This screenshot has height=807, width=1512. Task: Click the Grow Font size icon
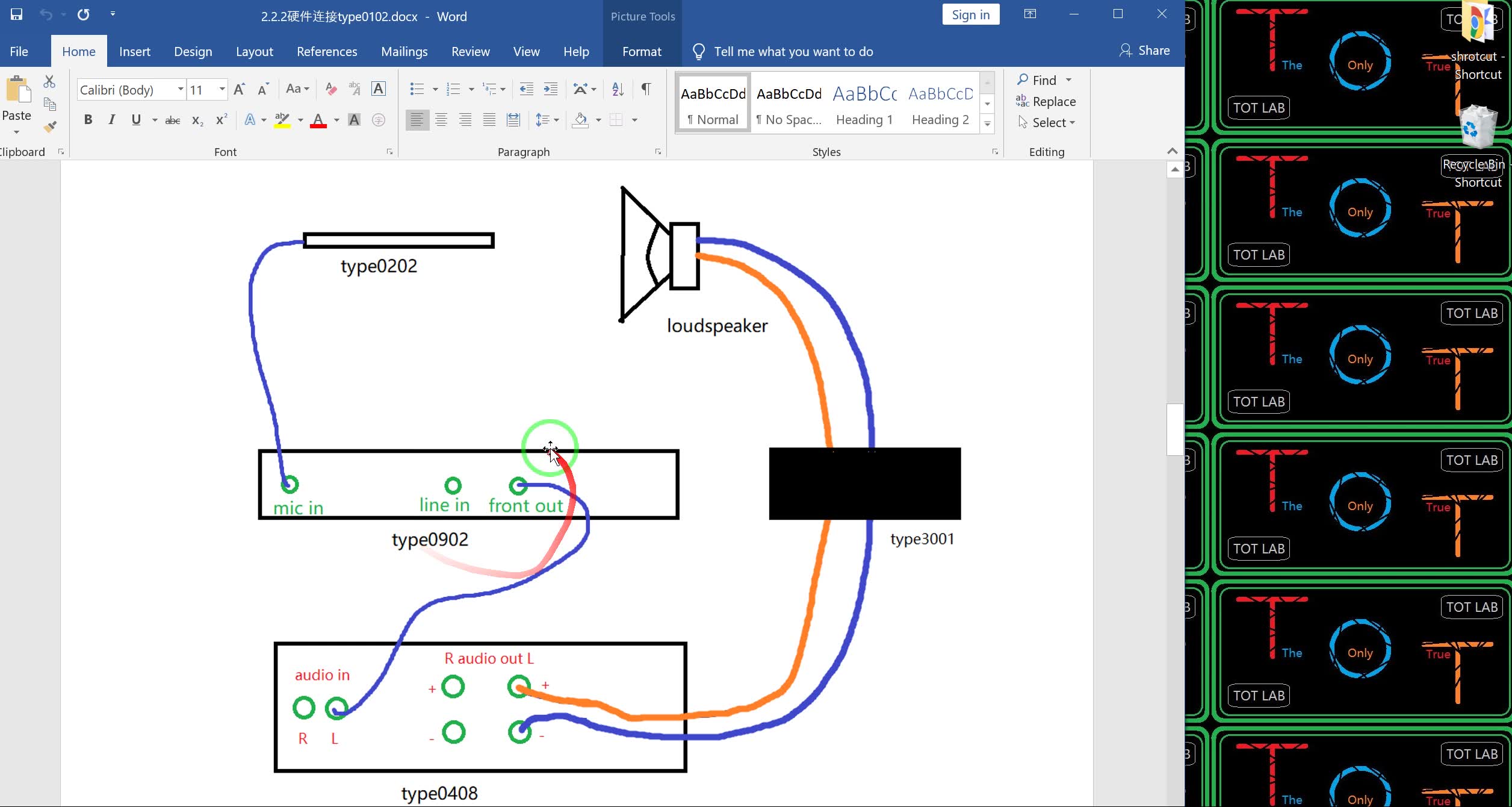click(239, 89)
